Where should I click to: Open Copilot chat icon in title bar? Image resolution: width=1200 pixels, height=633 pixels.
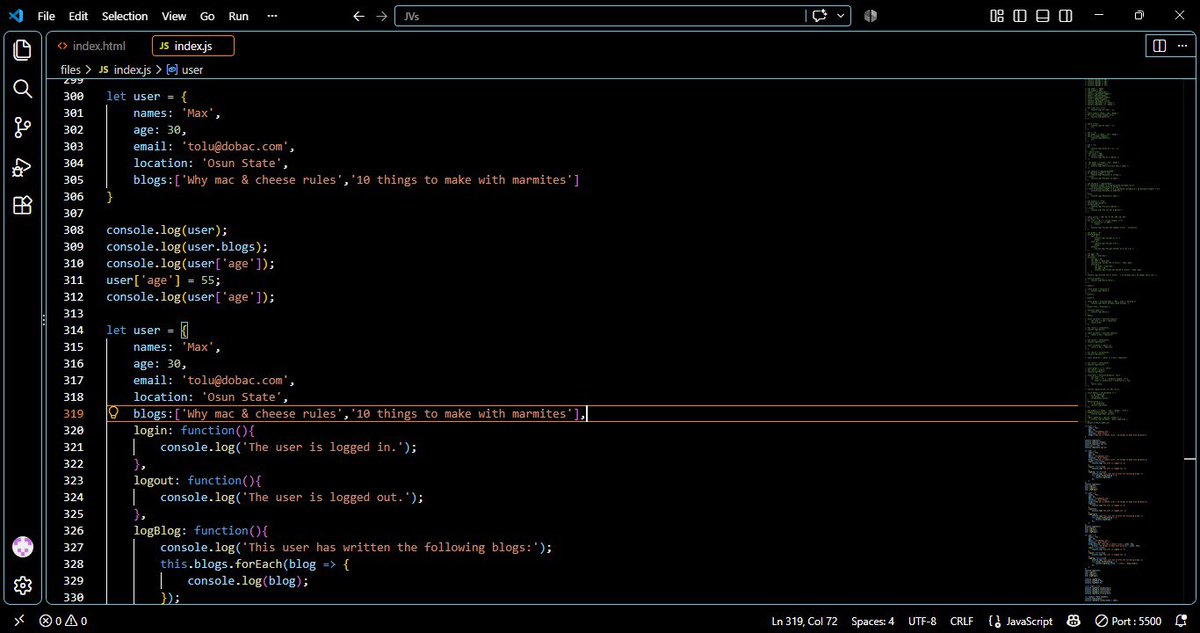tap(821, 16)
